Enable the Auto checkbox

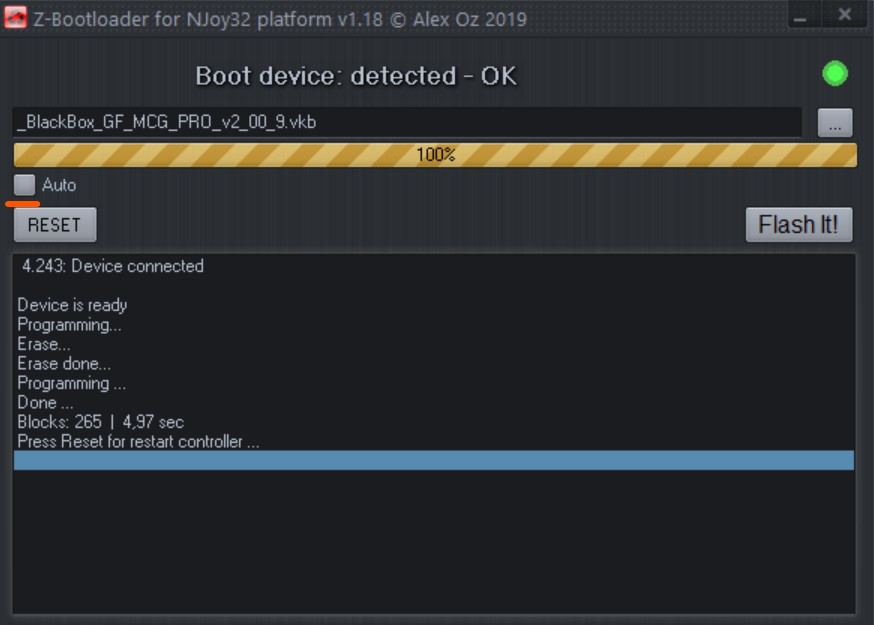click(25, 185)
